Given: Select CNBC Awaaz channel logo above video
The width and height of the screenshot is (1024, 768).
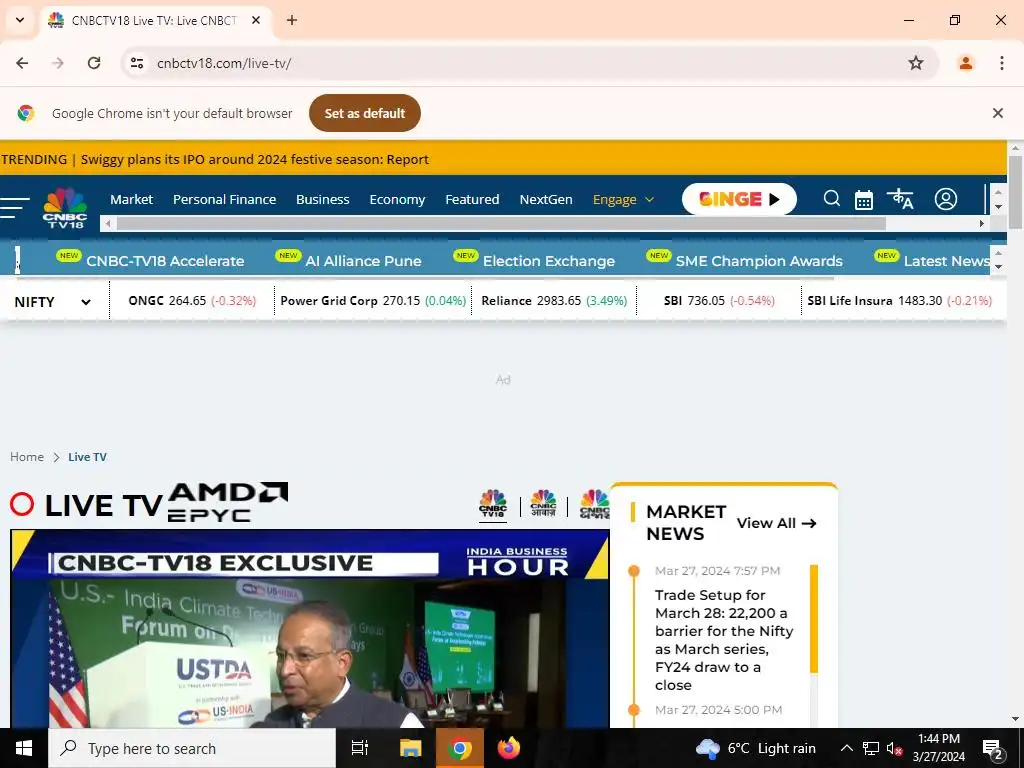Looking at the screenshot, I should tap(543, 504).
